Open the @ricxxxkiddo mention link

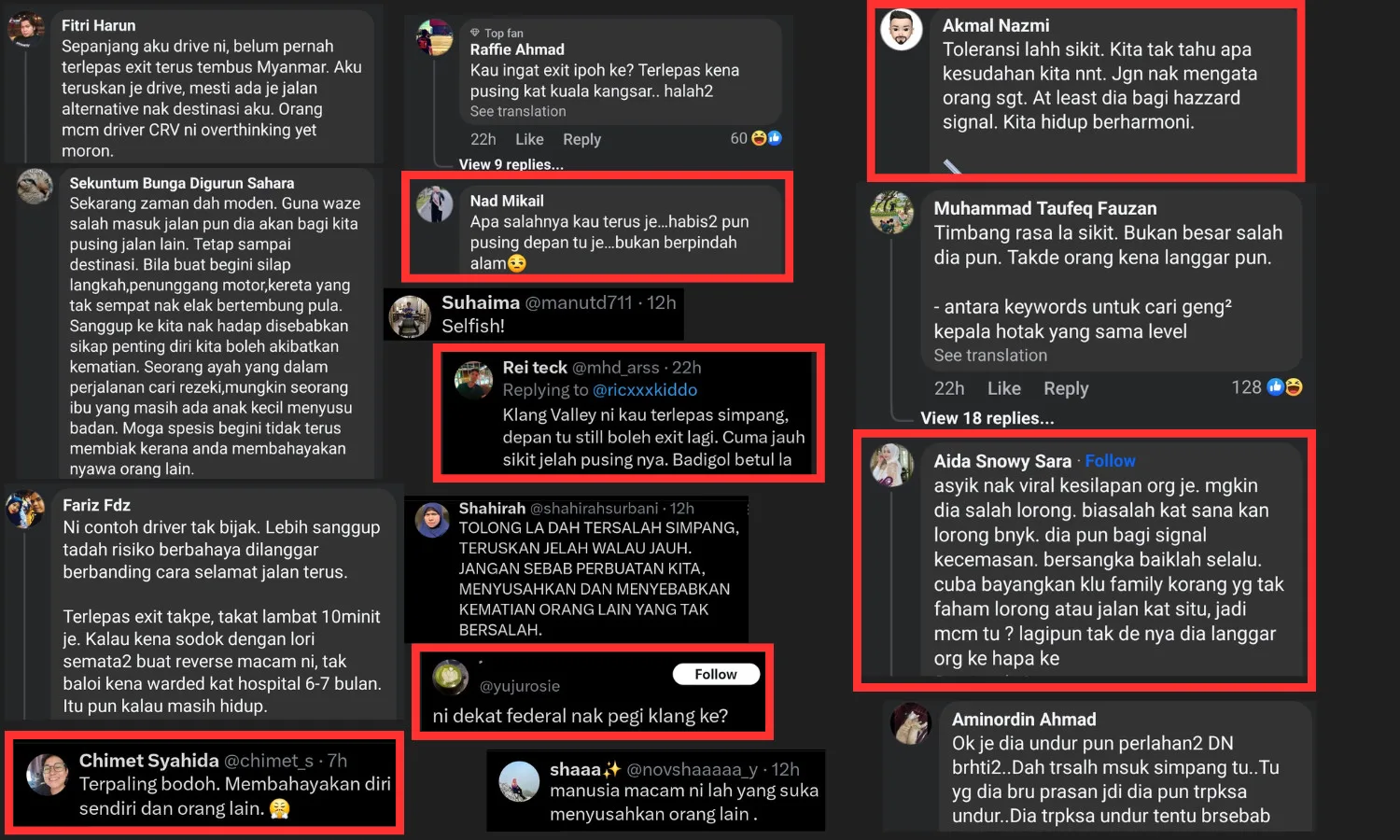click(x=645, y=390)
